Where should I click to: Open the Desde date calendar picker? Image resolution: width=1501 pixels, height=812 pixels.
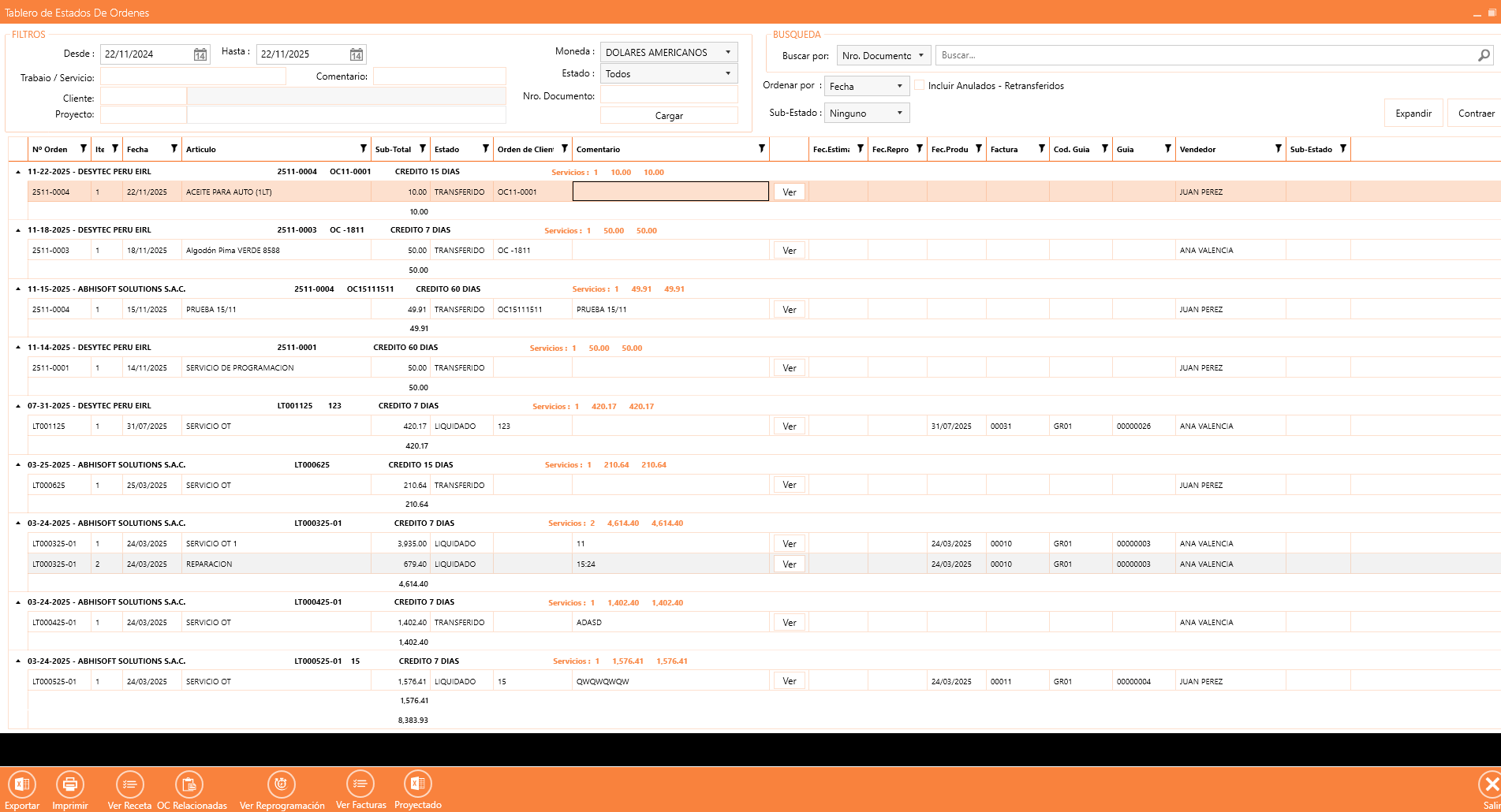coord(200,54)
